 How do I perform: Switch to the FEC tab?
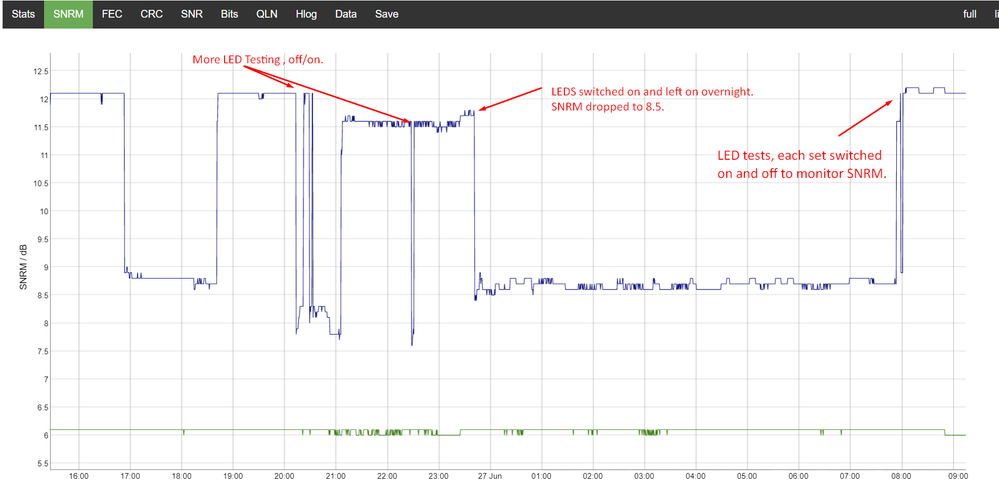click(112, 14)
